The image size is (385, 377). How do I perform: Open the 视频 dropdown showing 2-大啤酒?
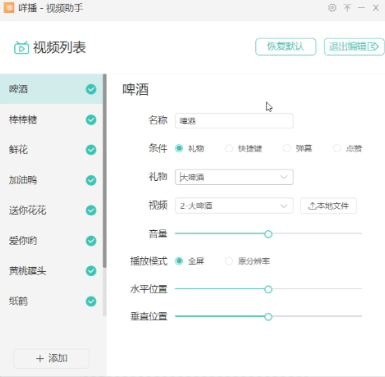pyautogui.click(x=234, y=206)
